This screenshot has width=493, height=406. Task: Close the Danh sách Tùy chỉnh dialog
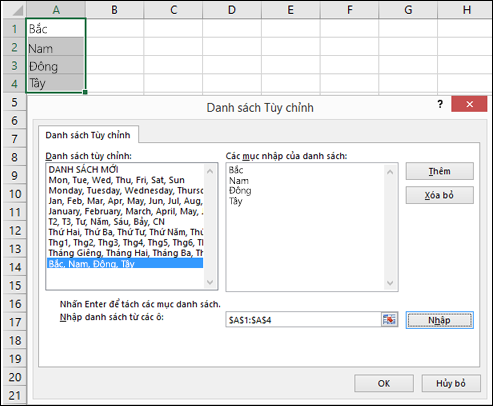point(469,104)
